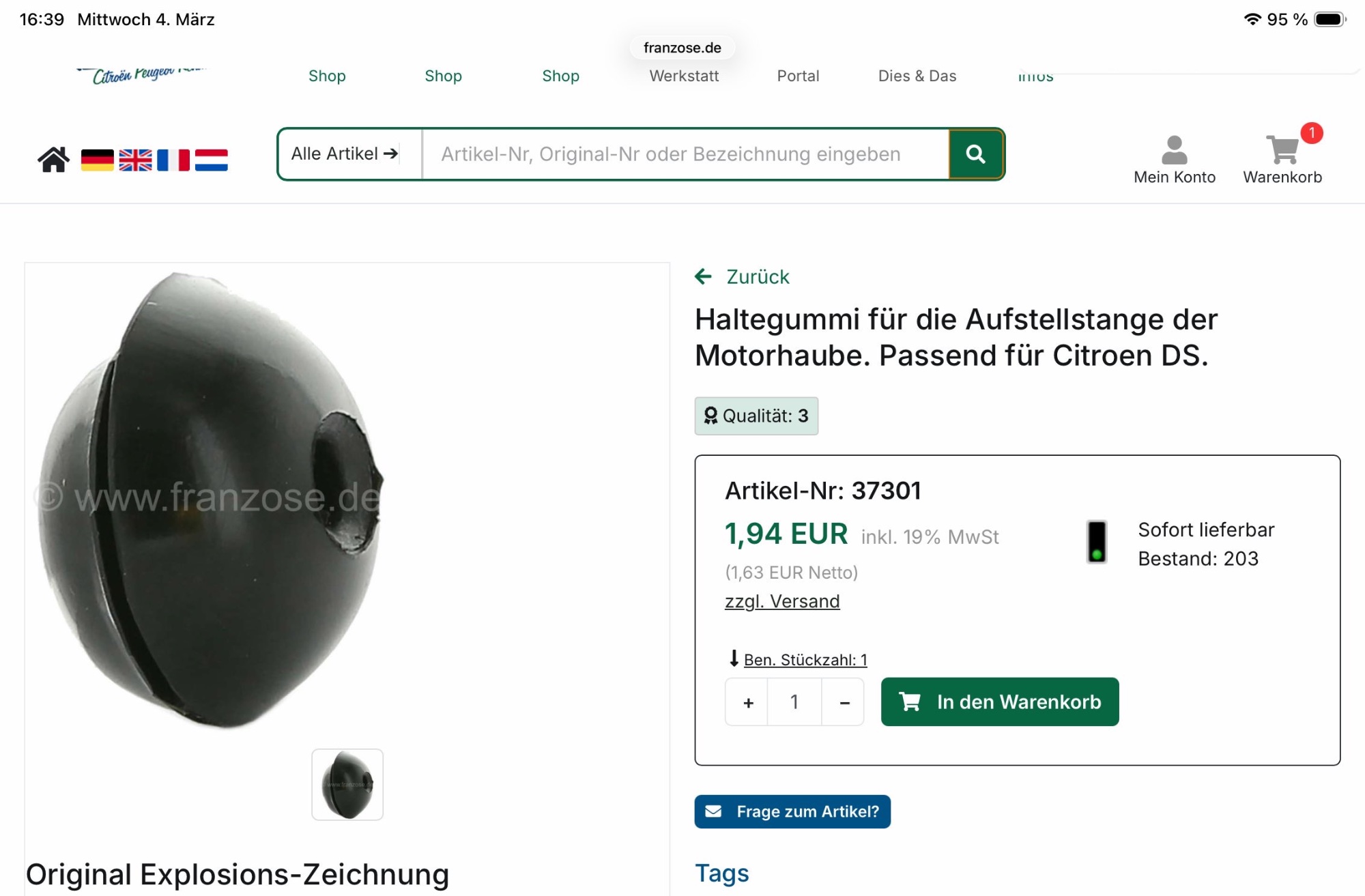
Task: Go to the home page icon
Action: click(53, 160)
